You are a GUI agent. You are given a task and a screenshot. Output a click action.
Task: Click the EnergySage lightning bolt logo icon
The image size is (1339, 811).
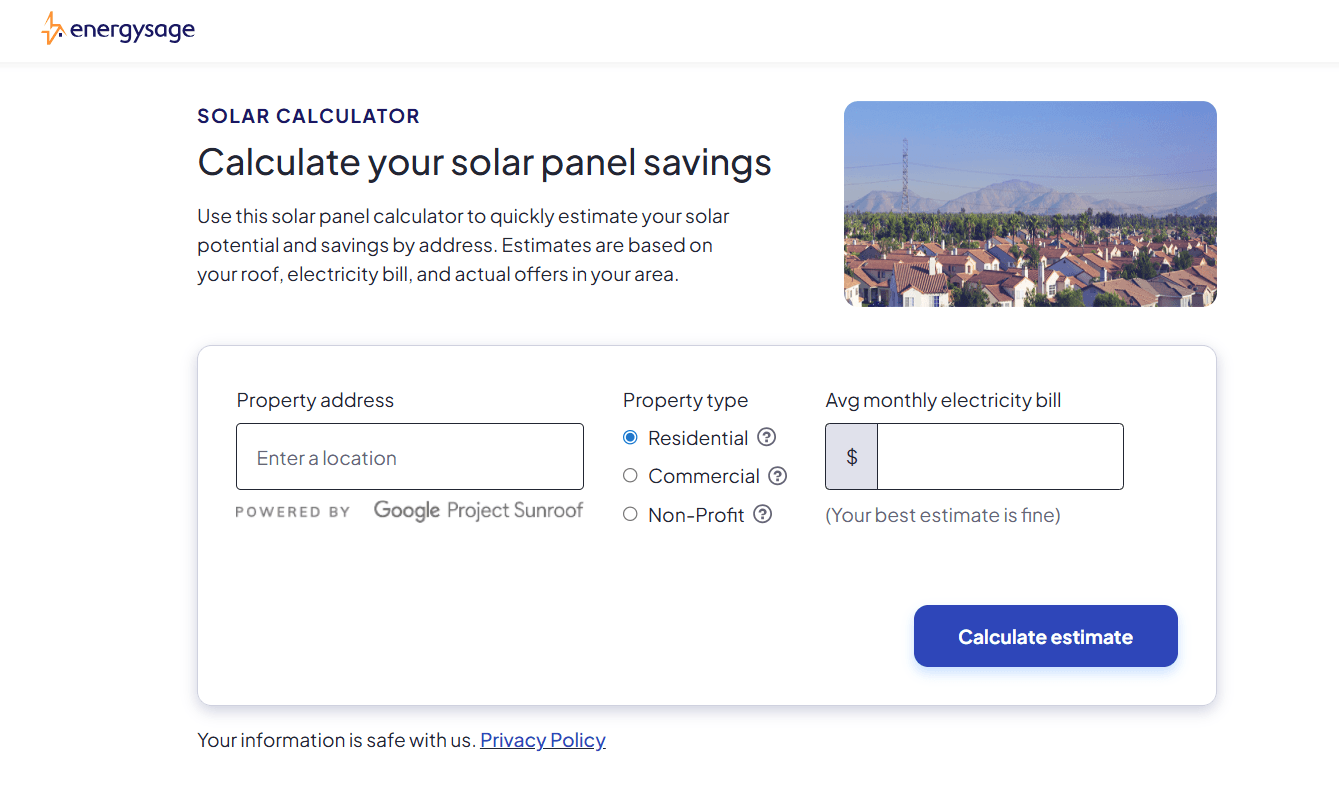pos(51,28)
